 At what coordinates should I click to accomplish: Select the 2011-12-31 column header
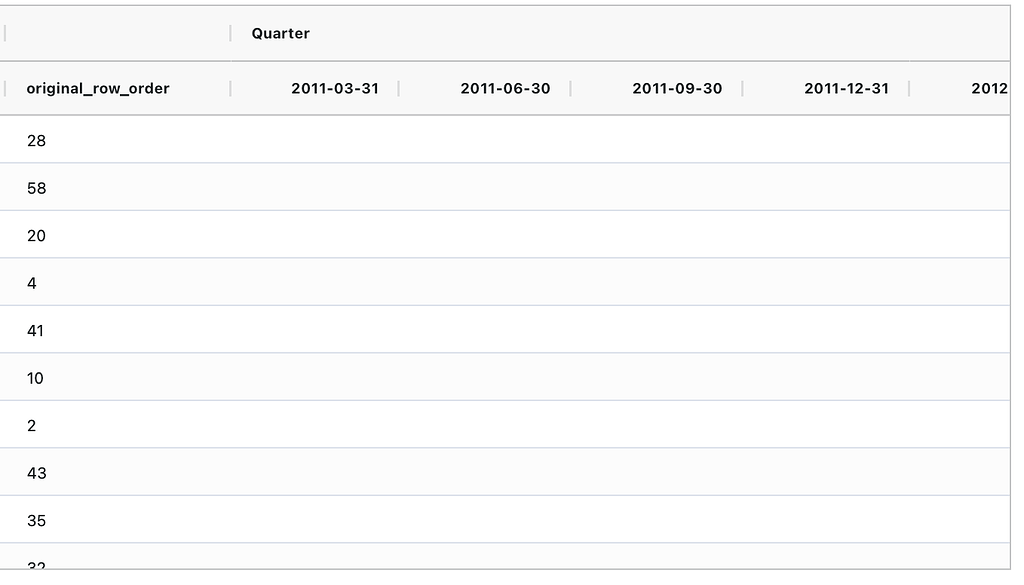click(x=846, y=88)
